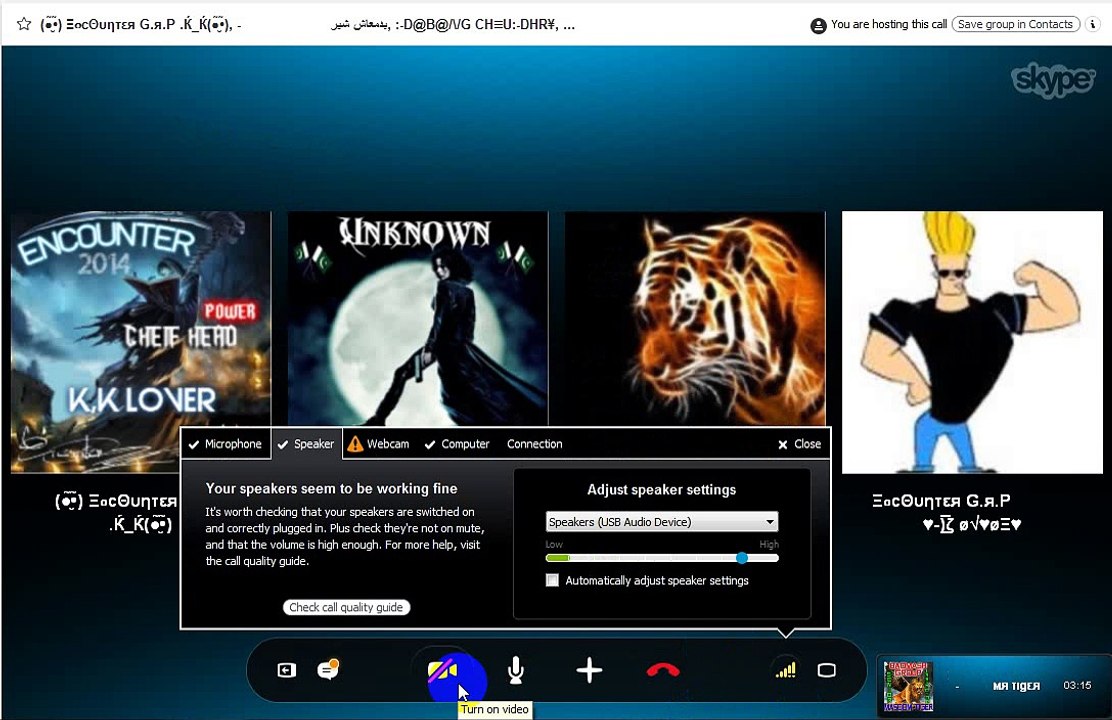Open the Connection tab
The image size is (1112, 720).
535,444
